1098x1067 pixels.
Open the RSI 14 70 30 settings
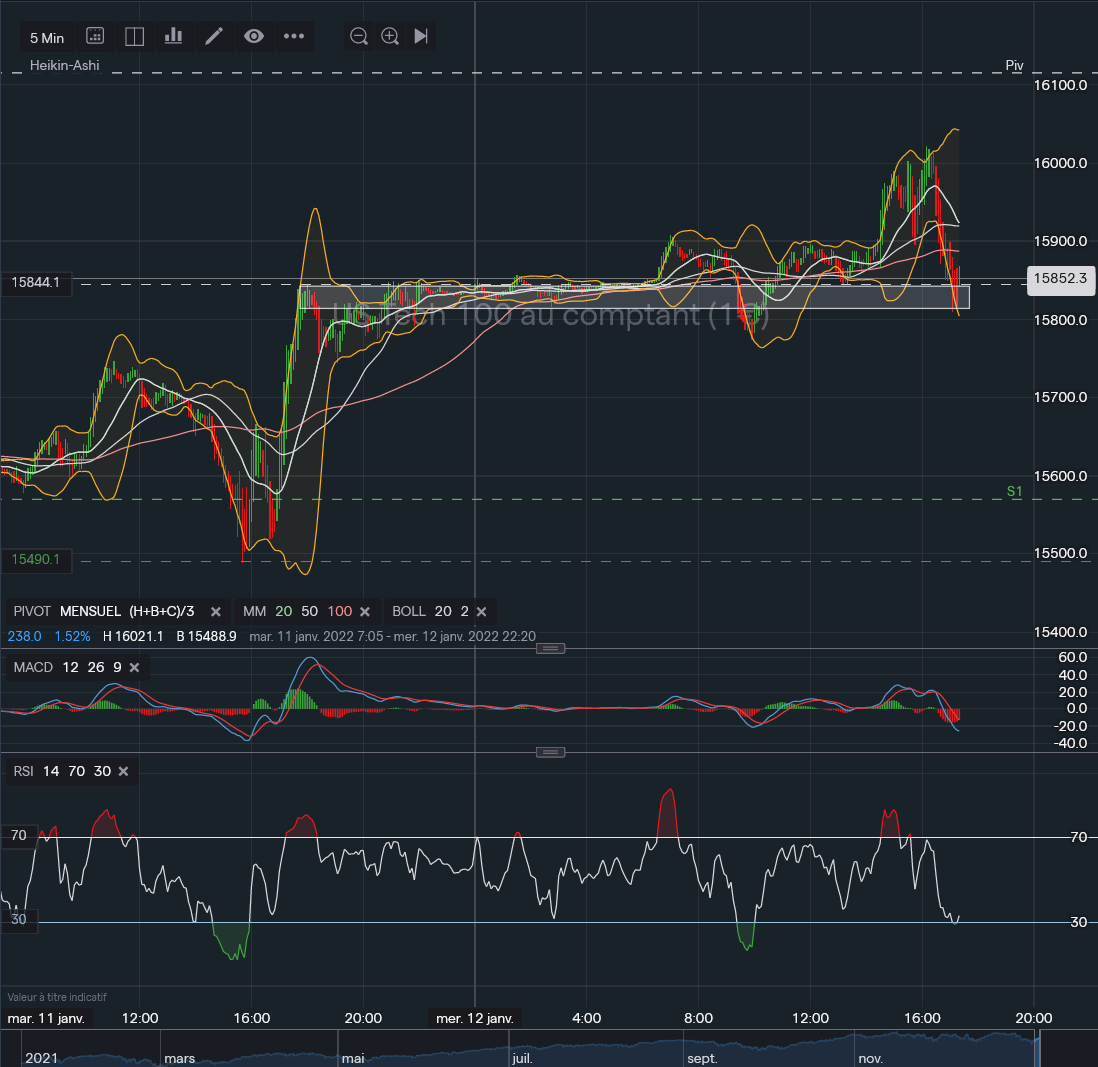pyautogui.click(x=62, y=771)
